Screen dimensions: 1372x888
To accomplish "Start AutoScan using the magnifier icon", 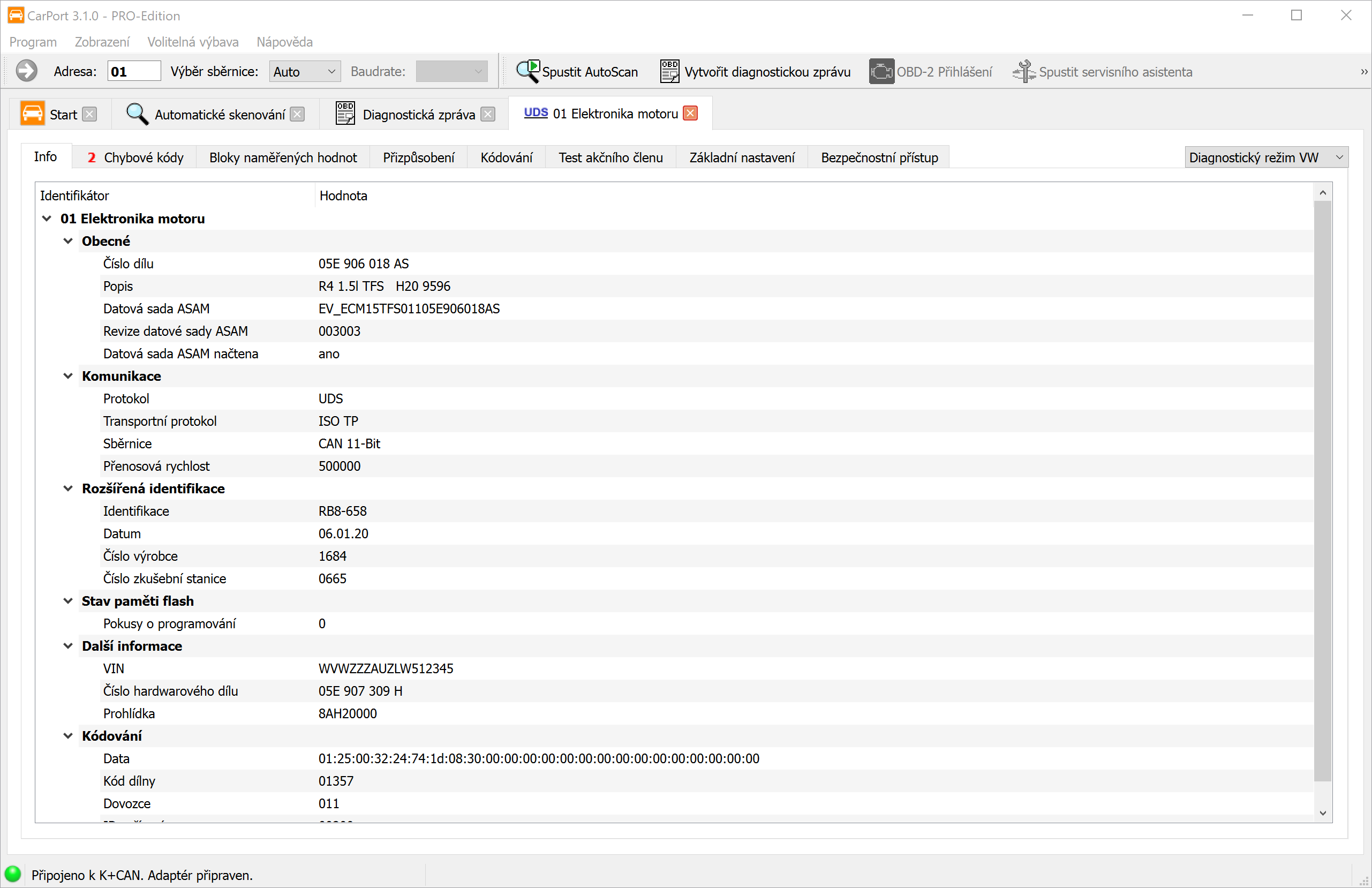I will click(x=527, y=72).
